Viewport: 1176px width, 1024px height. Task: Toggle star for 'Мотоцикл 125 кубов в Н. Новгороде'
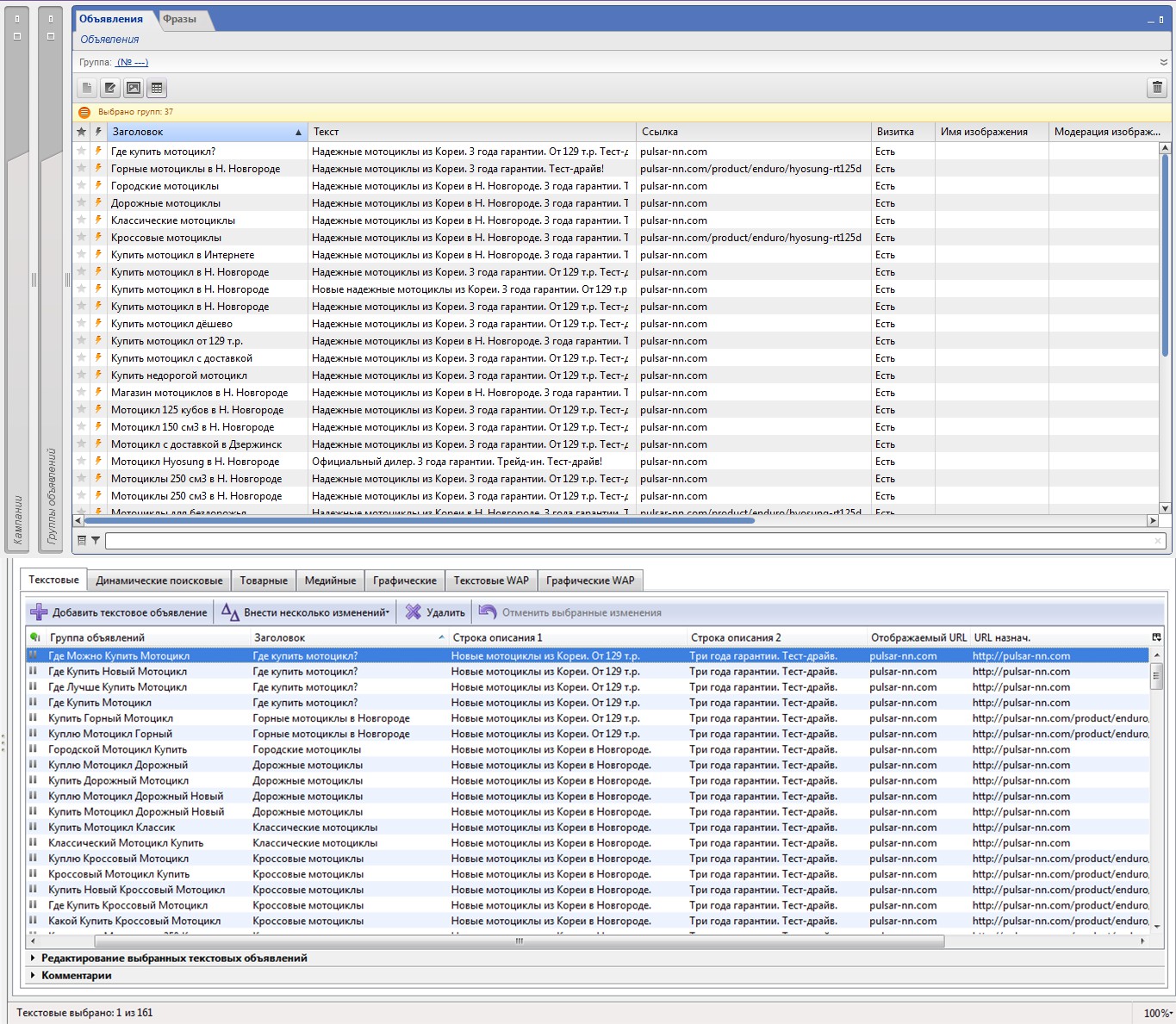(82, 410)
